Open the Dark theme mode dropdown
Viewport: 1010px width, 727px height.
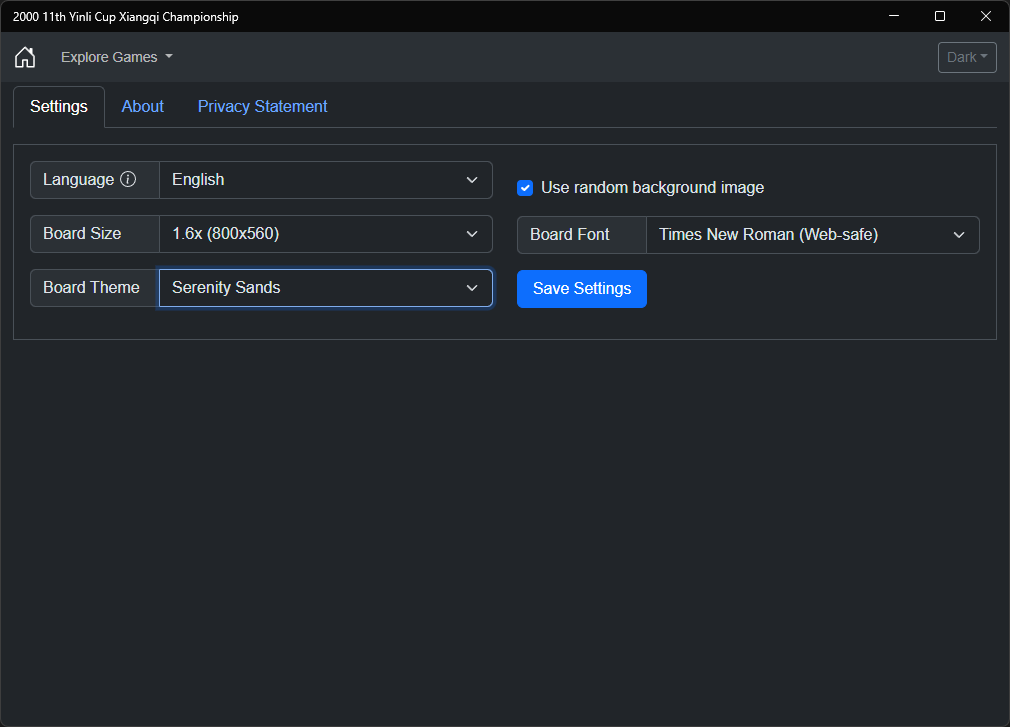click(967, 57)
